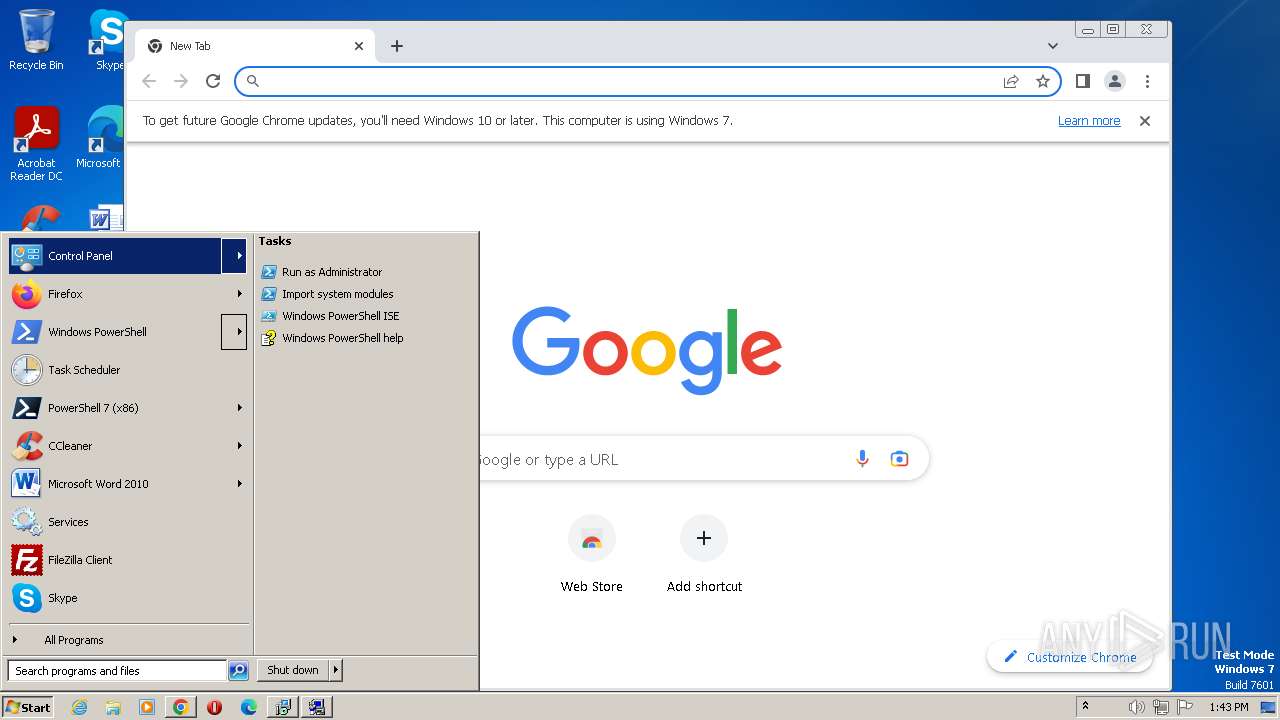The width and height of the screenshot is (1280, 720).
Task: Expand Windows PowerShell jump list arrow
Action: [234, 332]
